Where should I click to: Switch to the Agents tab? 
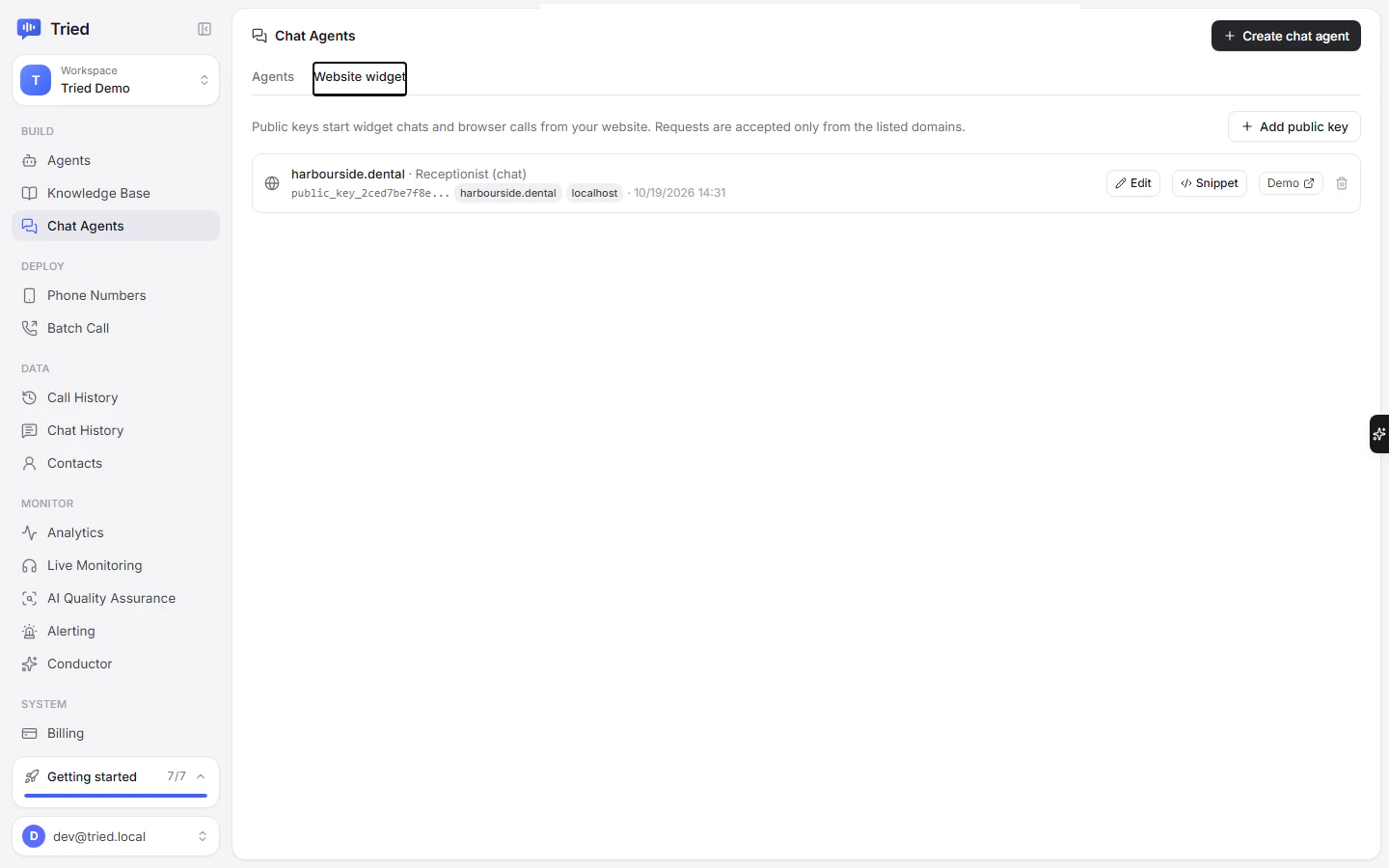[273, 77]
